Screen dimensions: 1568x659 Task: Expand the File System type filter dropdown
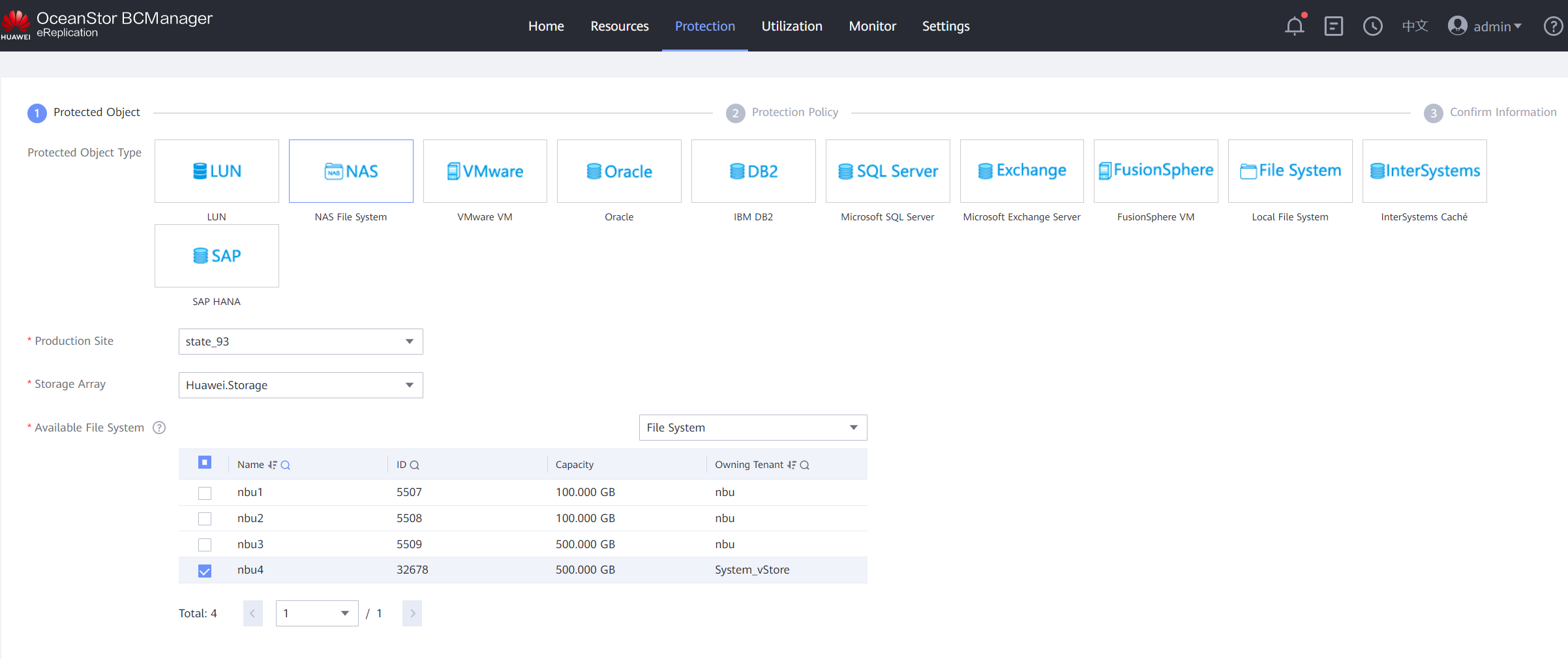[x=753, y=428]
